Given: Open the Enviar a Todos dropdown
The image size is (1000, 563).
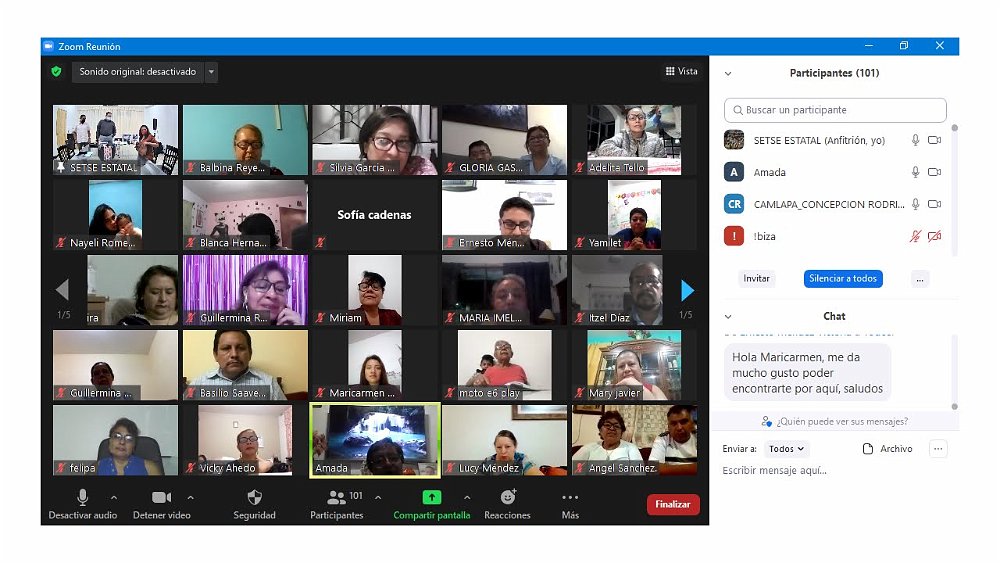Looking at the screenshot, I should [x=787, y=449].
